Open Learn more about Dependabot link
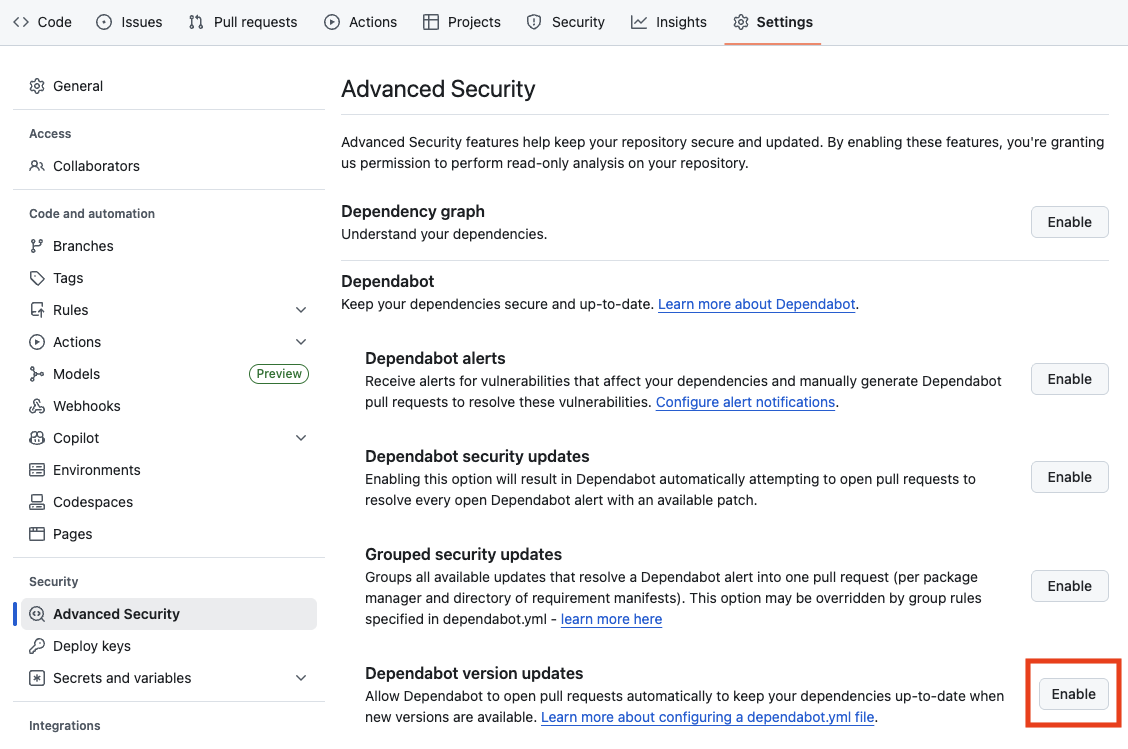Screen dimensions: 1128x749 [756, 304]
